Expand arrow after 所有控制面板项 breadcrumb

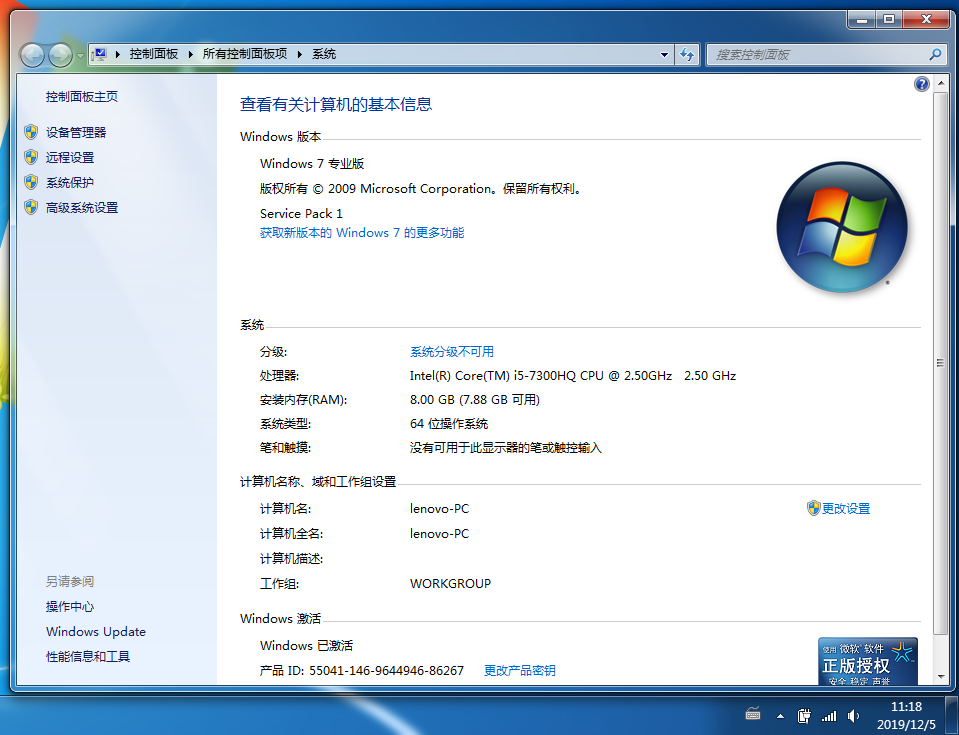pos(301,55)
